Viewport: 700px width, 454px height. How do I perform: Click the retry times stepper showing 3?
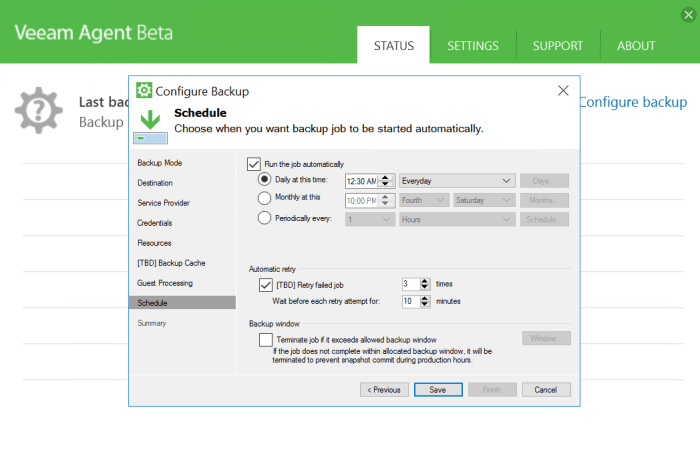[x=425, y=284]
